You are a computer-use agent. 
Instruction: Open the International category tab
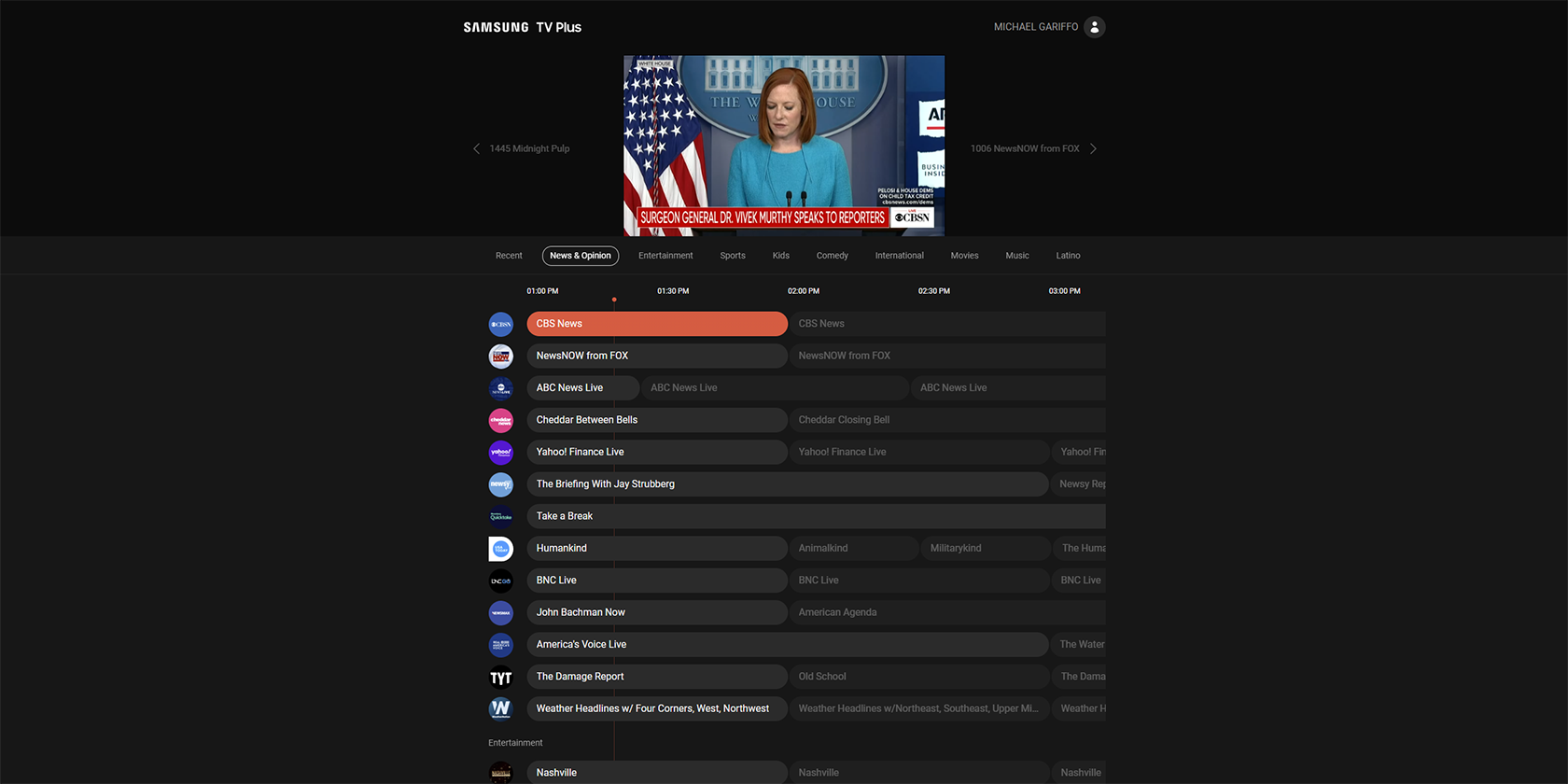[x=900, y=256]
